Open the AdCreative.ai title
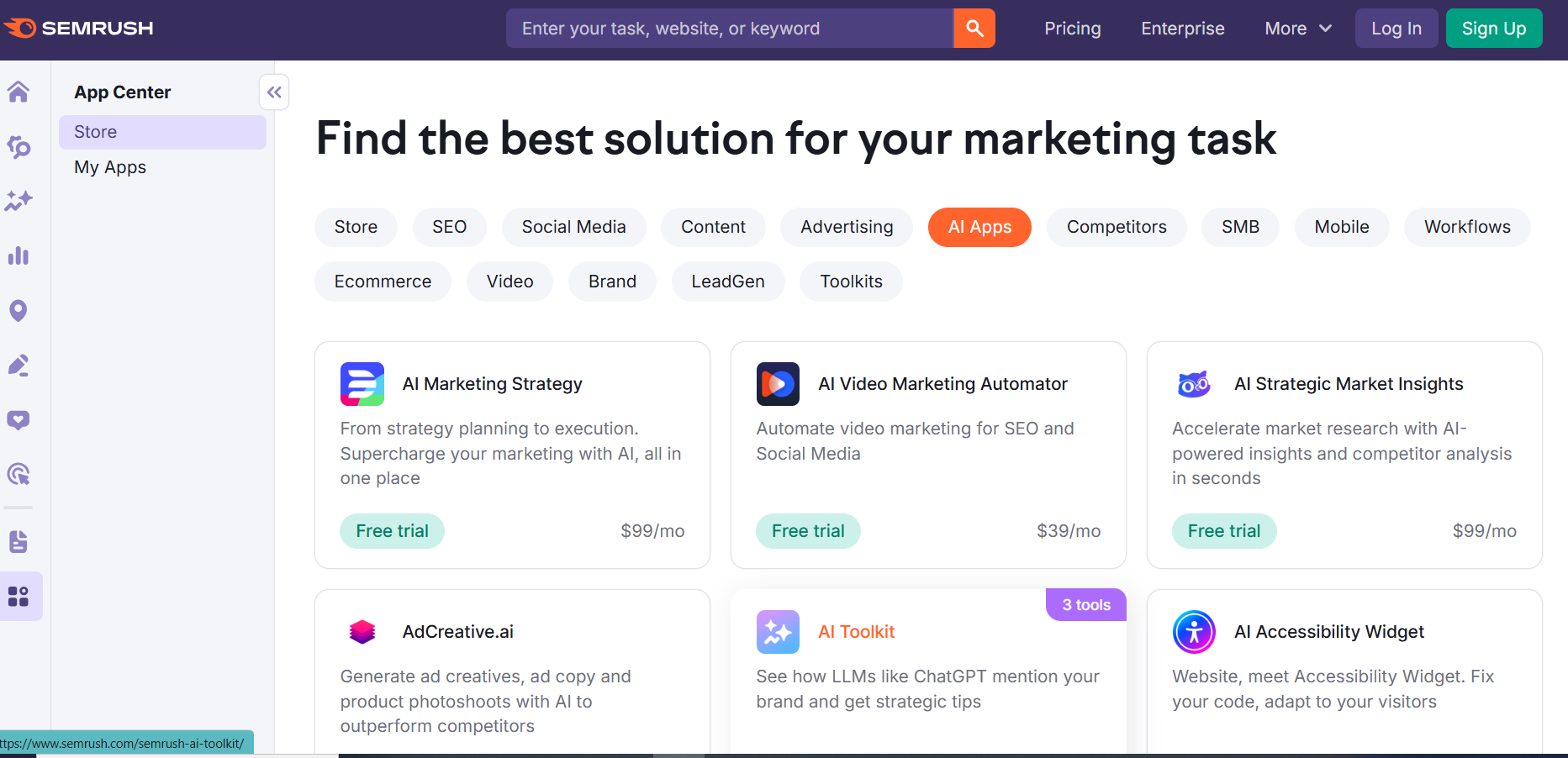 (457, 632)
